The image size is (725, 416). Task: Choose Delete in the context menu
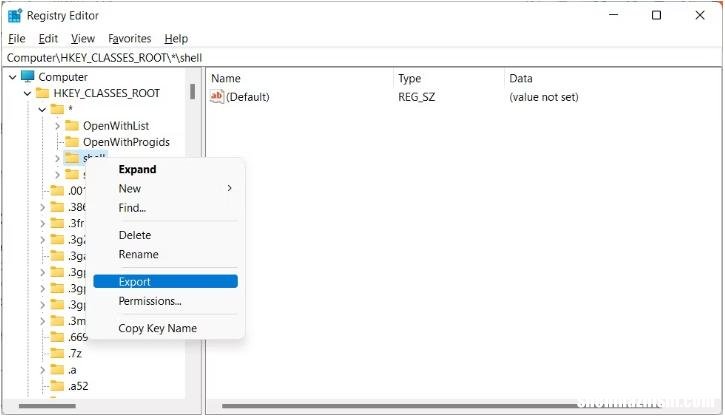pos(166,235)
